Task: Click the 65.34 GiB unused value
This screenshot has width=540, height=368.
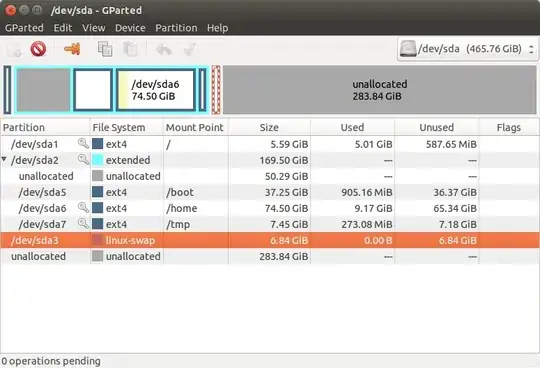Action: pos(455,208)
